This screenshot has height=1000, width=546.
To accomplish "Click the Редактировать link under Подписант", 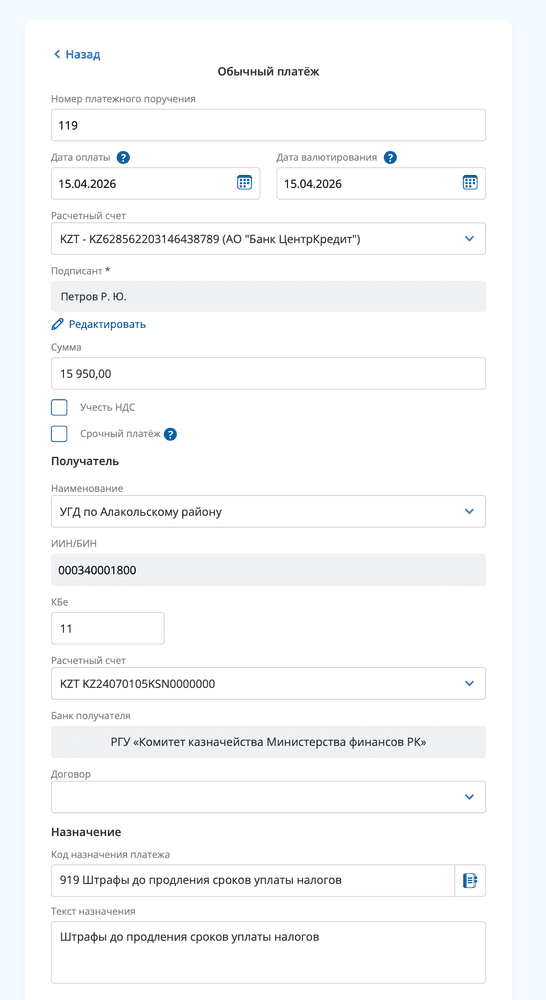I will 107,325.
